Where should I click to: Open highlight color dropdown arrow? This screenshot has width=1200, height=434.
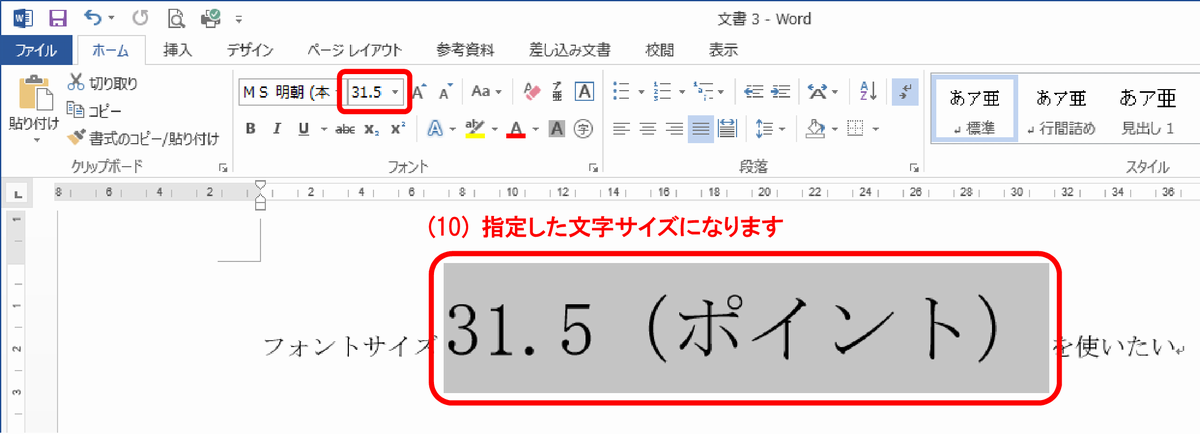pos(494,128)
